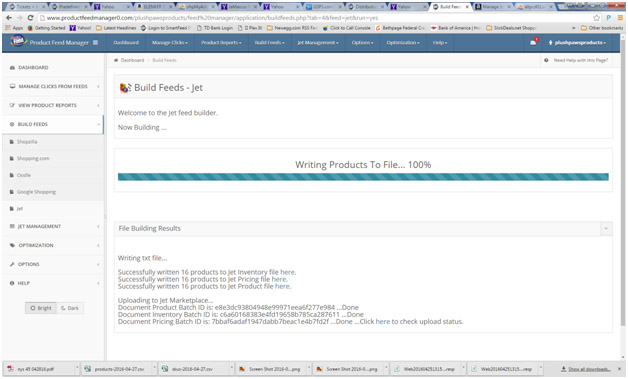
Task: Open plushpawsproducts account dropdown
Action: [577, 42]
